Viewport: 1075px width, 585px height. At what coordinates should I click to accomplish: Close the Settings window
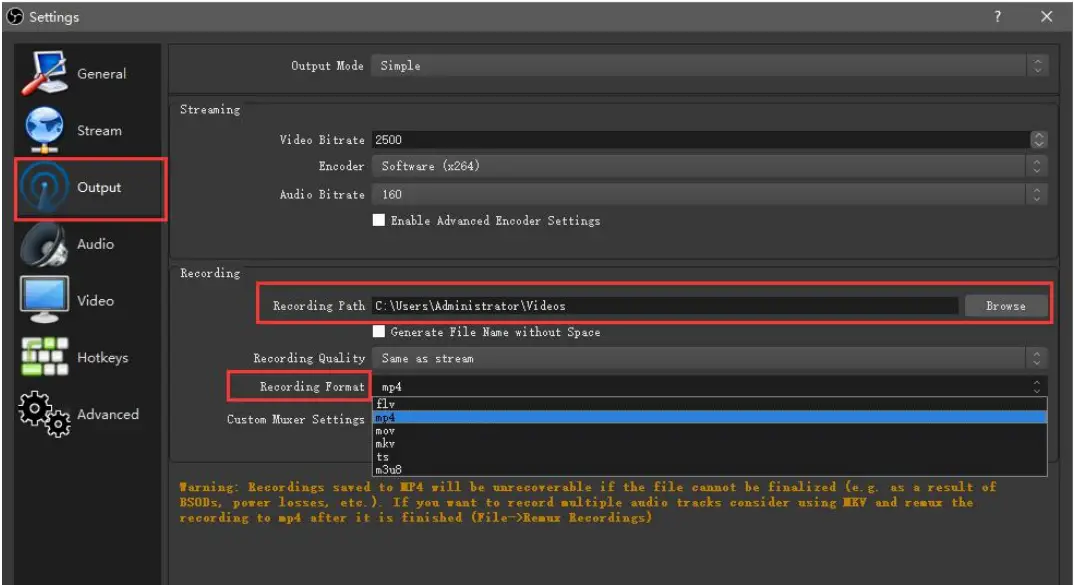[1046, 16]
